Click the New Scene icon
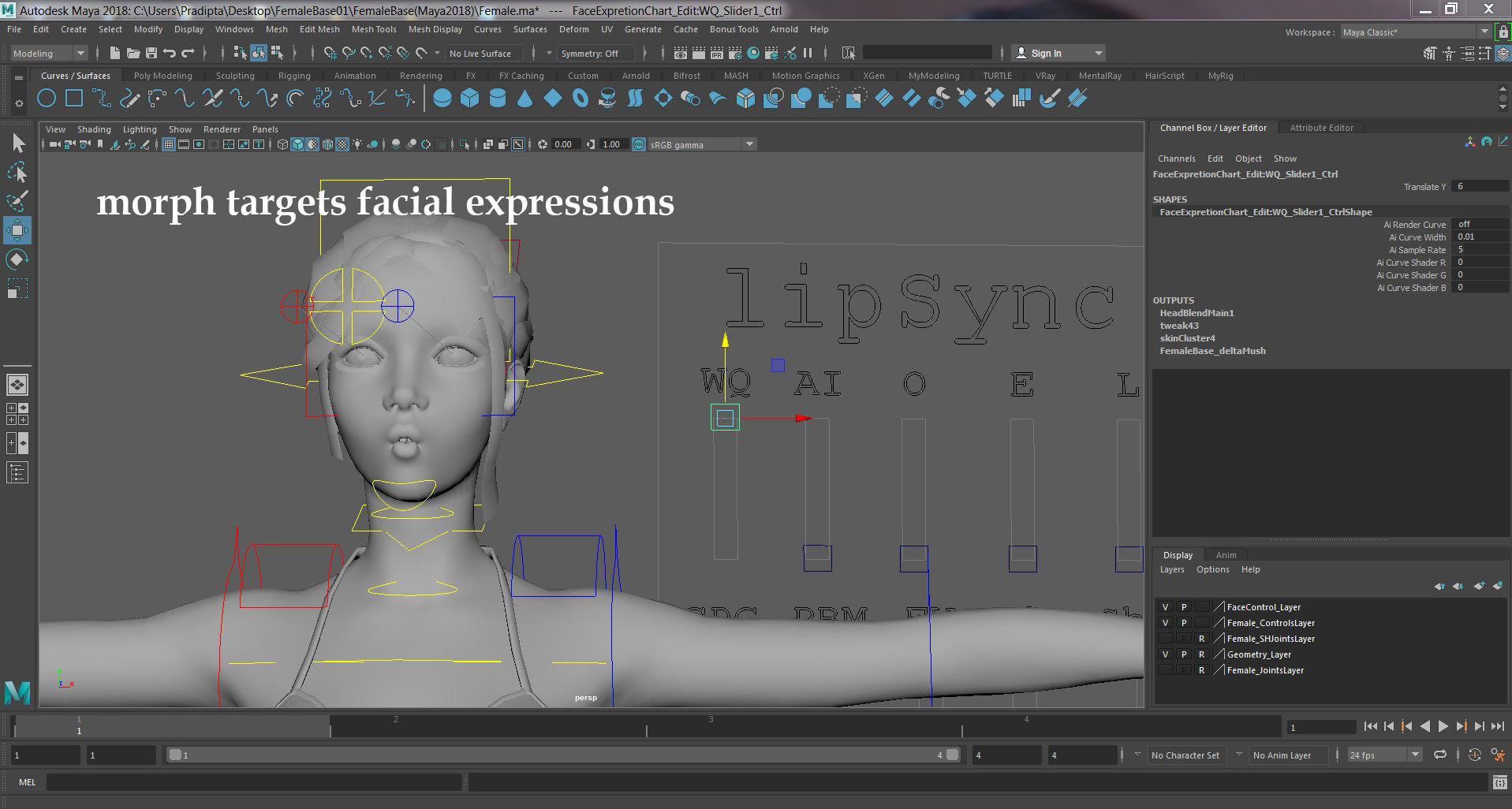Image resolution: width=1512 pixels, height=809 pixels. pyautogui.click(x=114, y=53)
